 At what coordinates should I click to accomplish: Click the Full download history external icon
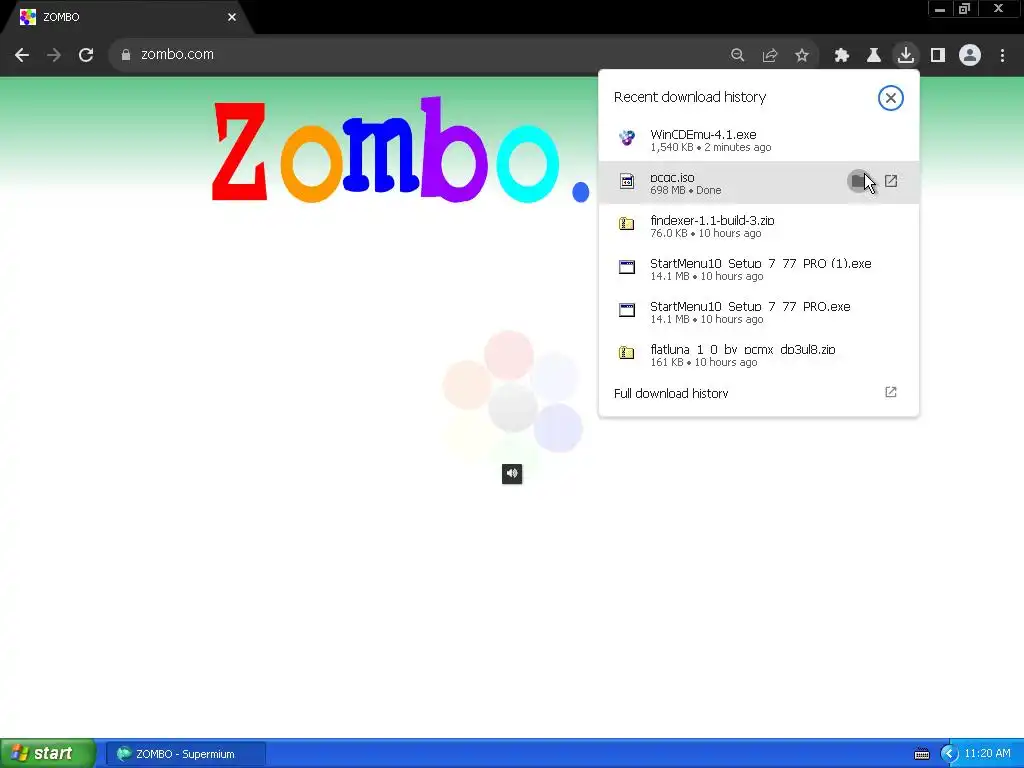(891, 392)
